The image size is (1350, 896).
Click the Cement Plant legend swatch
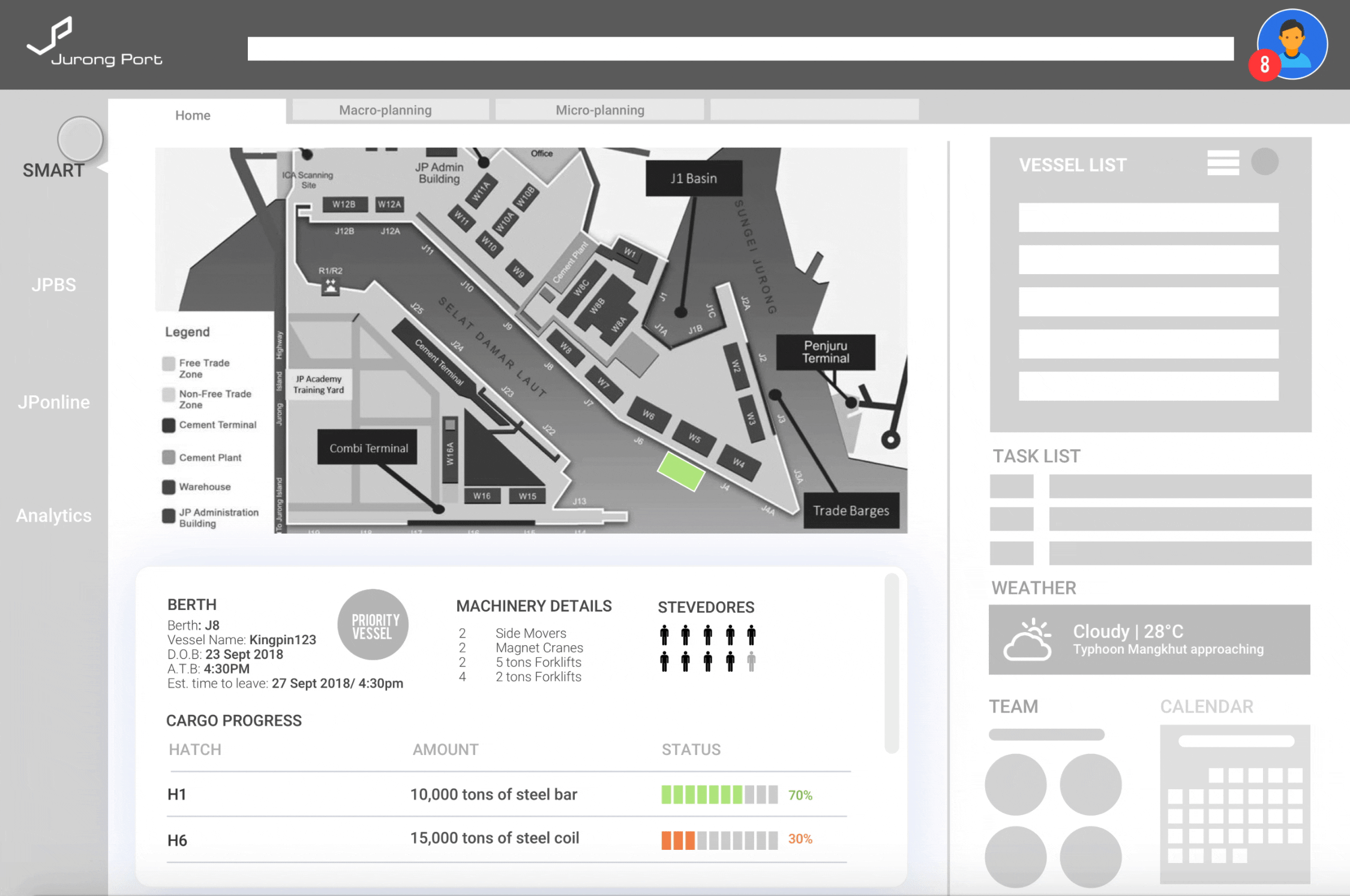click(169, 458)
